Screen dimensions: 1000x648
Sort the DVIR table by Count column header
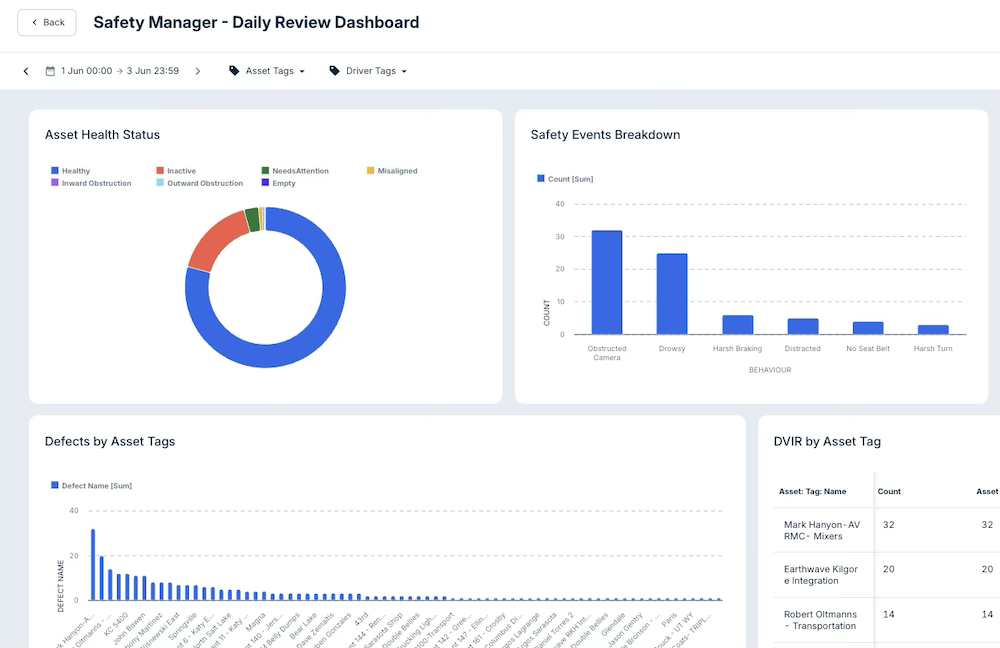click(x=888, y=491)
